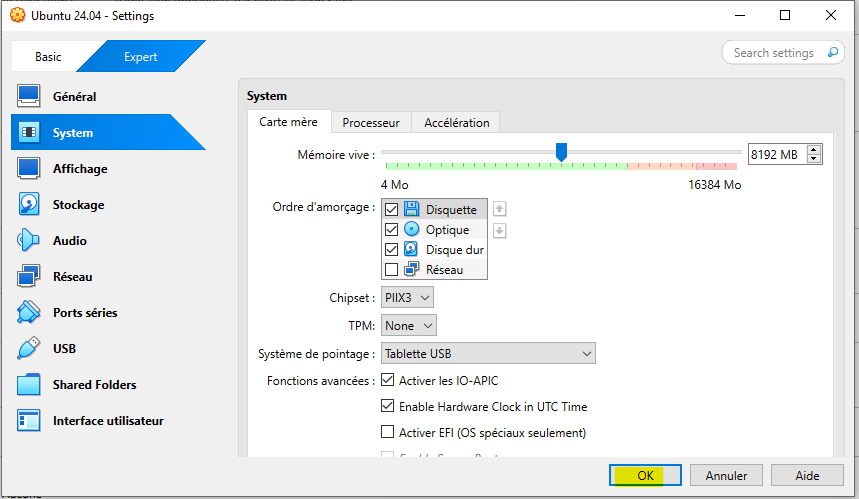859x499 pixels.
Task: Open Système de pointage dropdown
Action: [487, 354]
